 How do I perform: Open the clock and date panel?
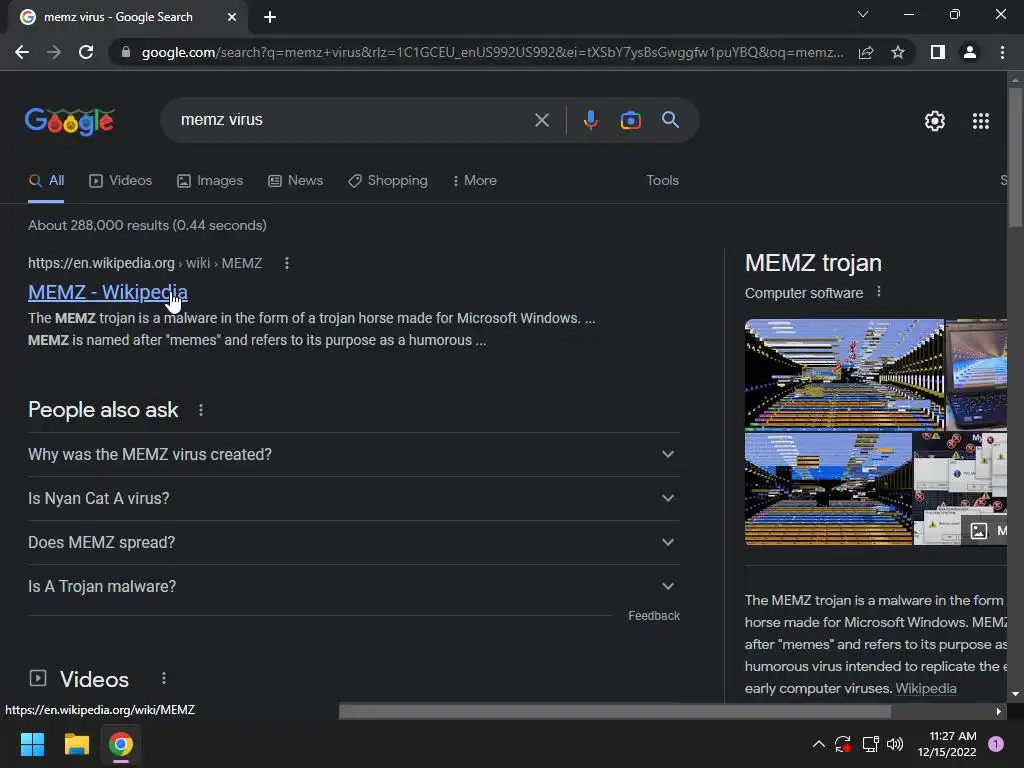[x=947, y=744]
